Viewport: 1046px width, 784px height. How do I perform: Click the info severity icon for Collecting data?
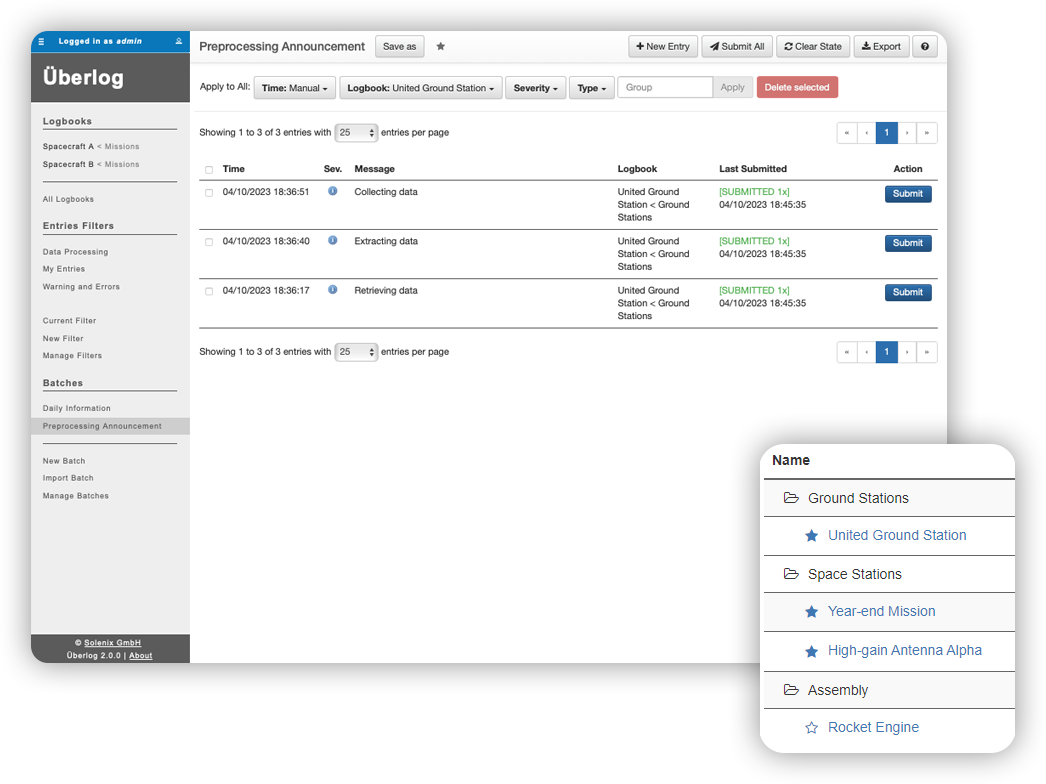click(332, 191)
